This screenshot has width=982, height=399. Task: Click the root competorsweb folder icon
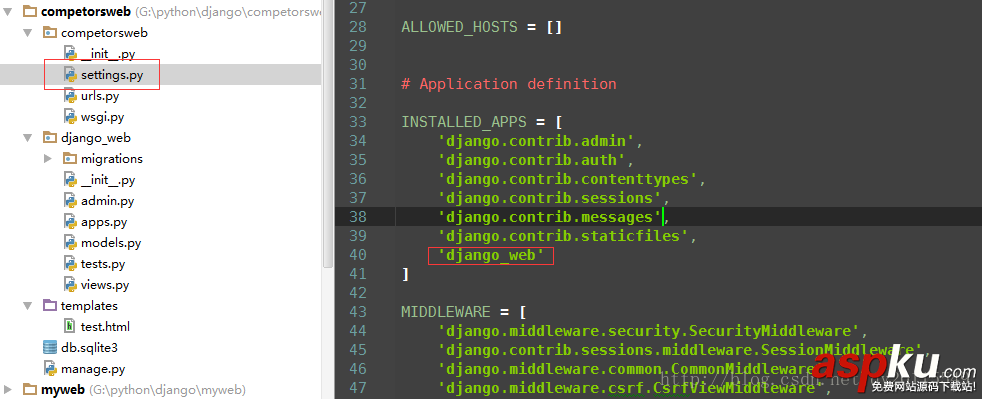point(29,11)
